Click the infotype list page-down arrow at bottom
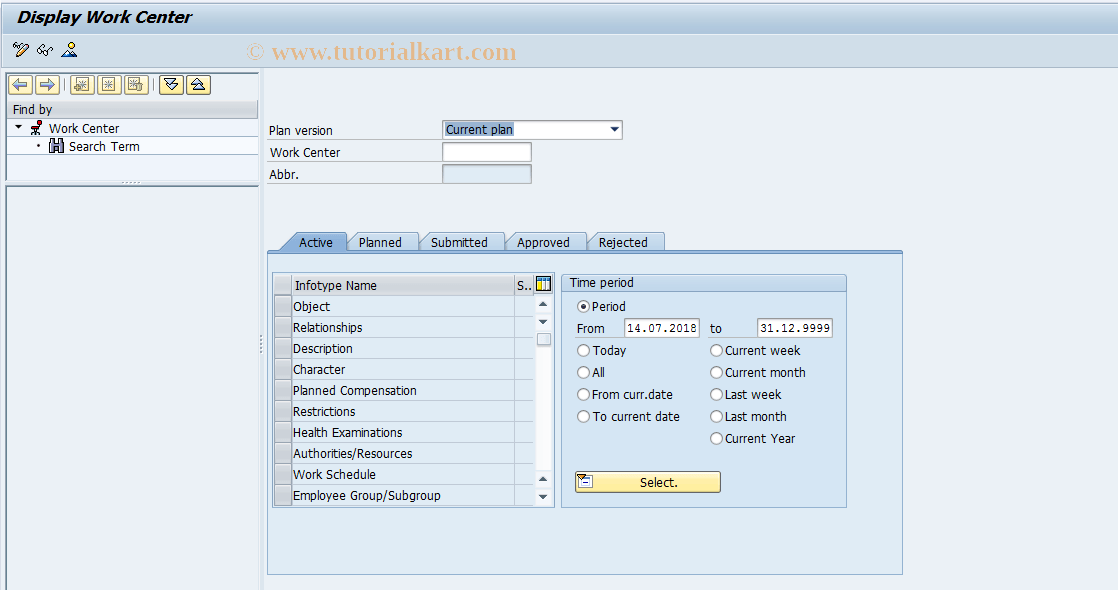 tap(543, 497)
